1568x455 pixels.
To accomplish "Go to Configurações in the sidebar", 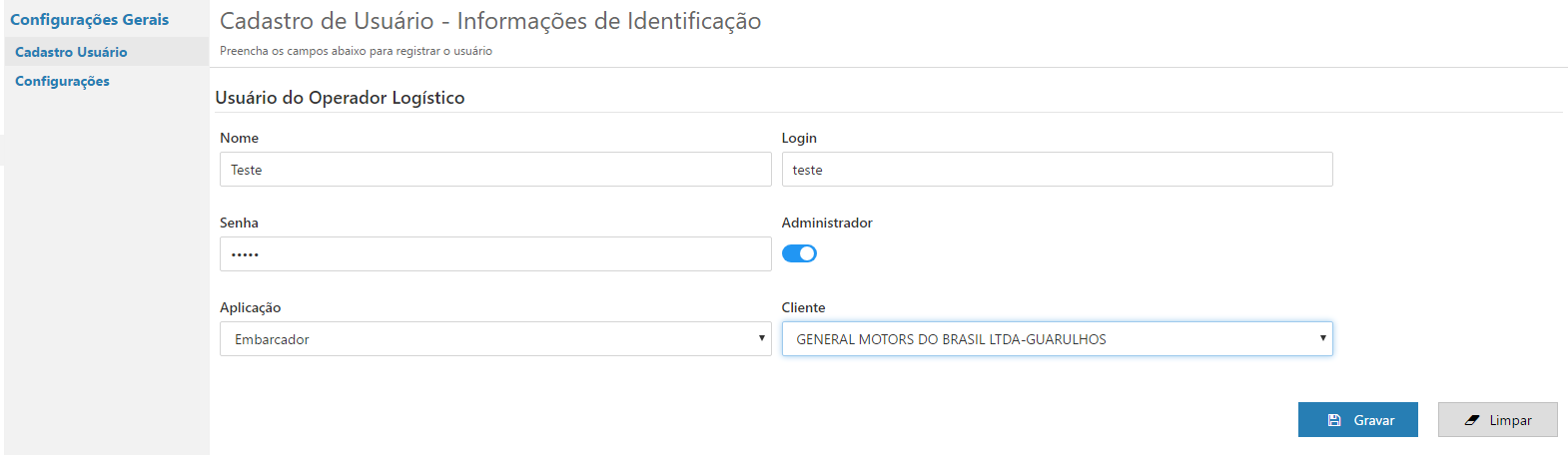I will (62, 81).
